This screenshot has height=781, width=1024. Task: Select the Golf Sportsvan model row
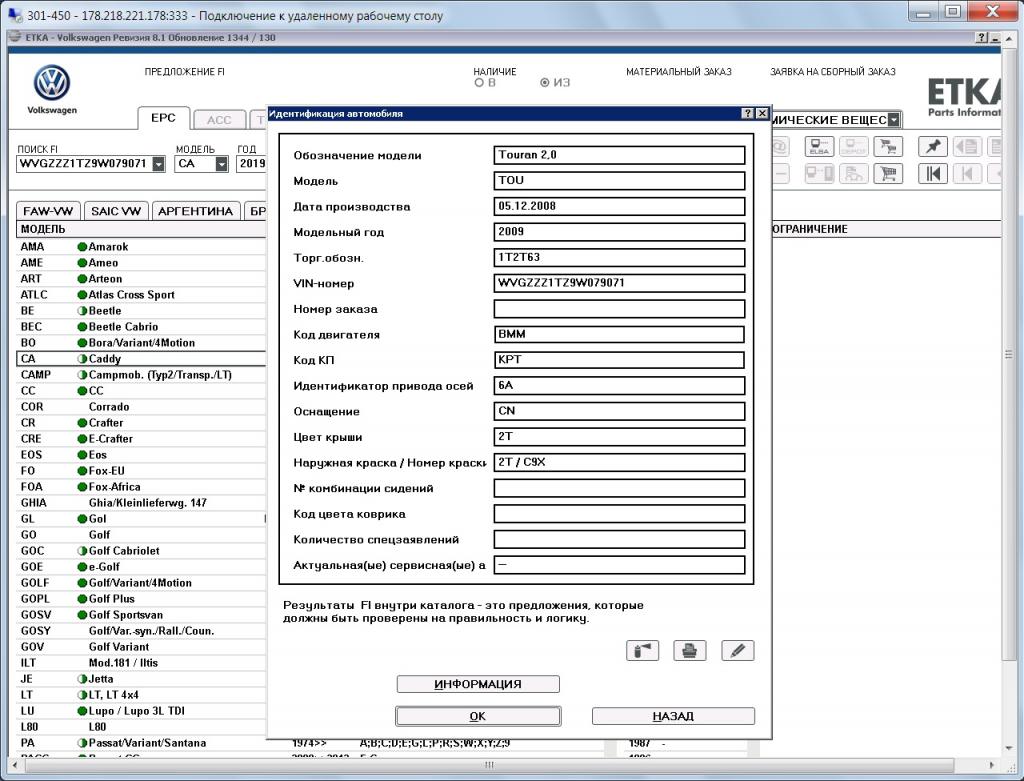[x=140, y=614]
